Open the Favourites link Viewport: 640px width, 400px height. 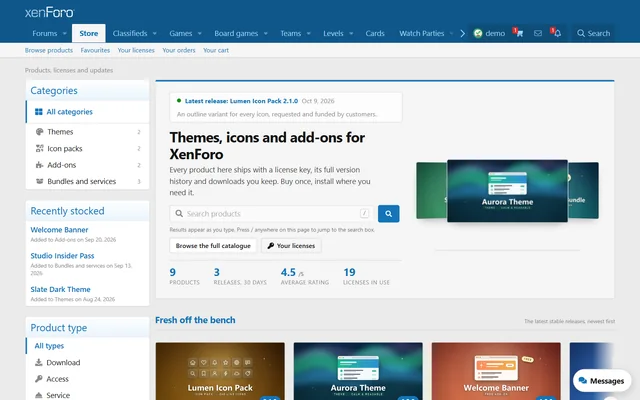click(x=95, y=50)
